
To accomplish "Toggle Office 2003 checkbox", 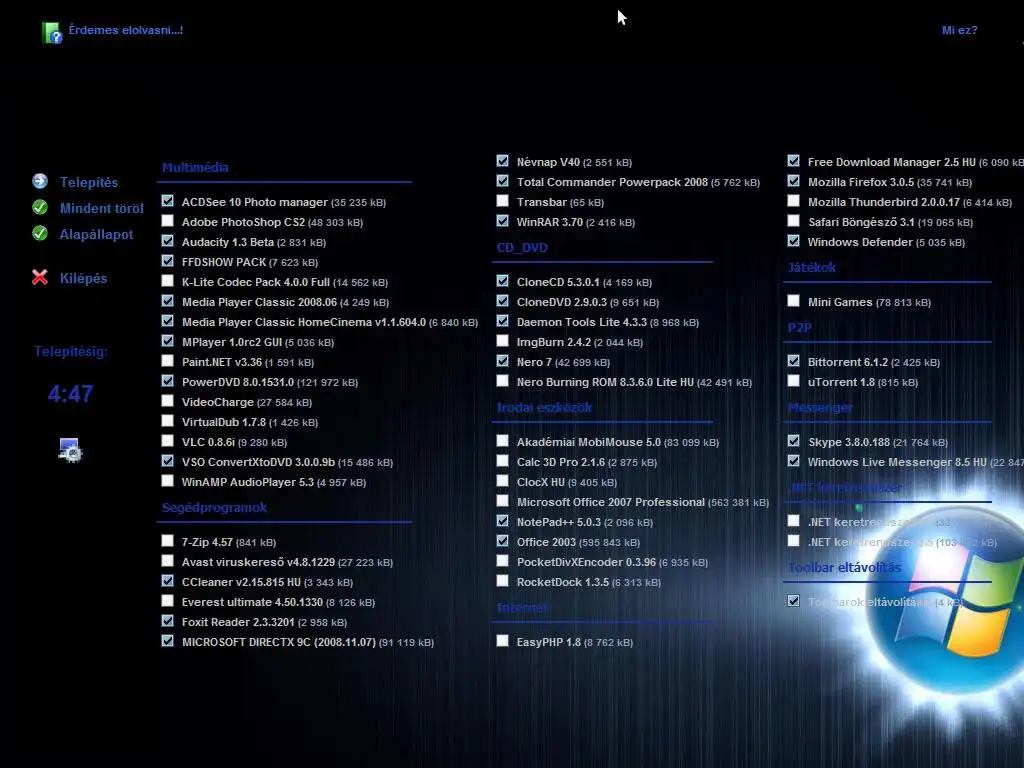I will pyautogui.click(x=502, y=541).
